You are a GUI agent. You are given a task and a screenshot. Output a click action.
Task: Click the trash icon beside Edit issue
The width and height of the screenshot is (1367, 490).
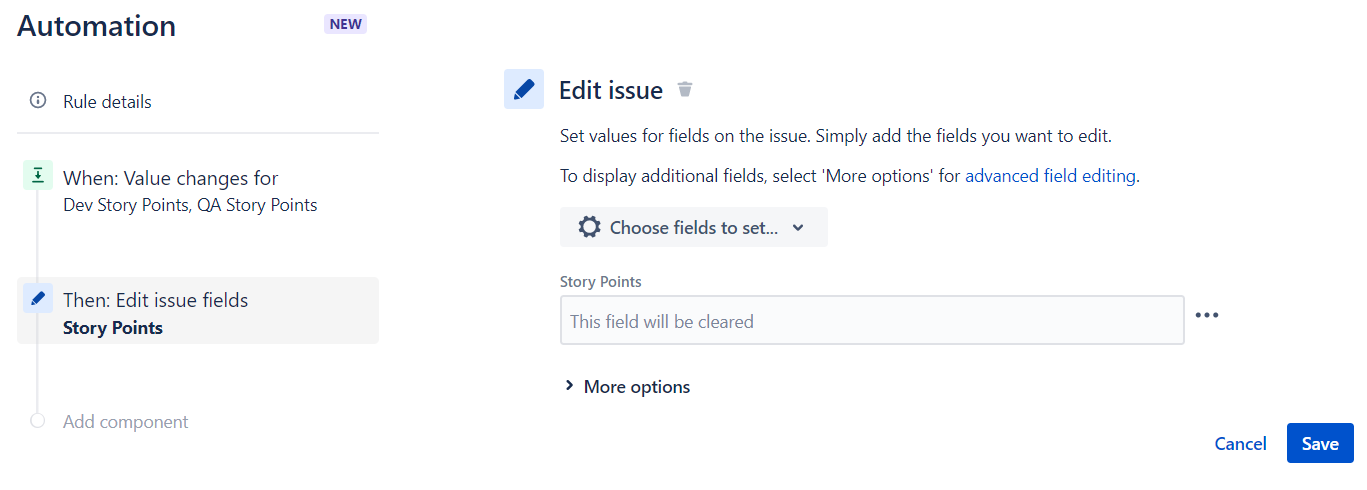685,90
